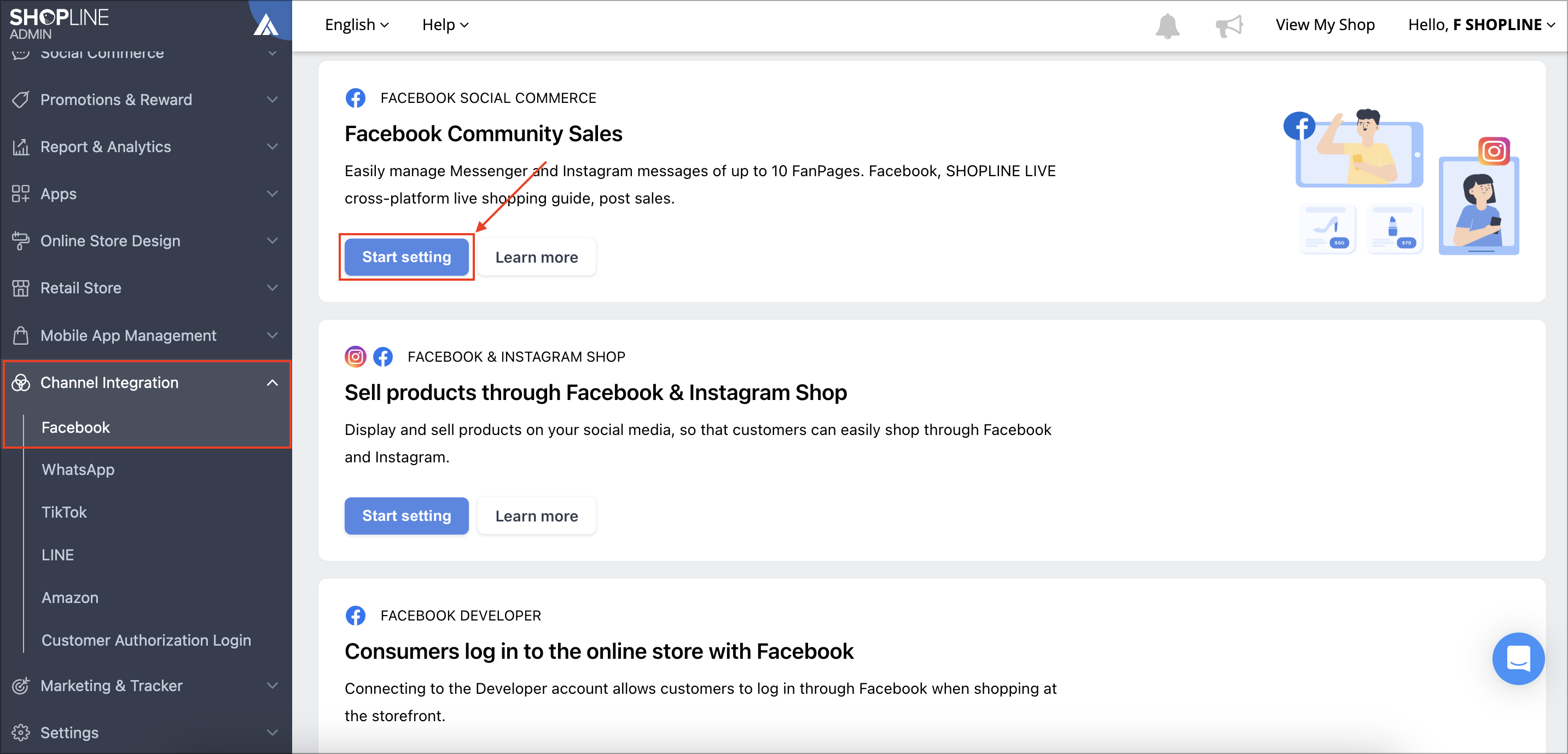The image size is (1568, 754).
Task: Expand Promotions & Reward chevron
Action: click(x=272, y=99)
